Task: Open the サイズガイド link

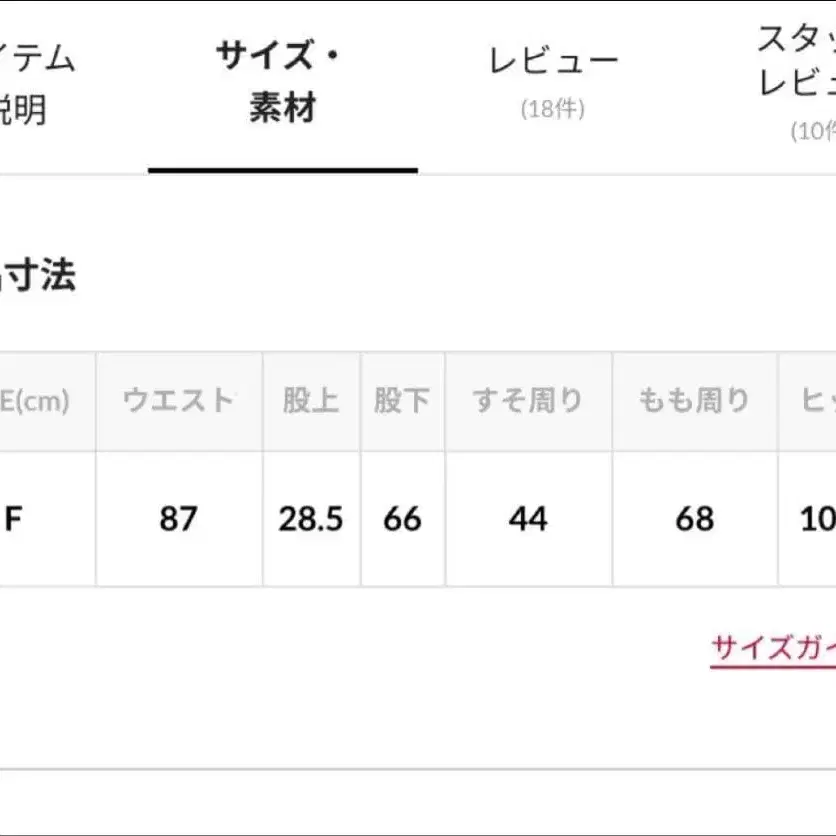Action: (x=772, y=649)
